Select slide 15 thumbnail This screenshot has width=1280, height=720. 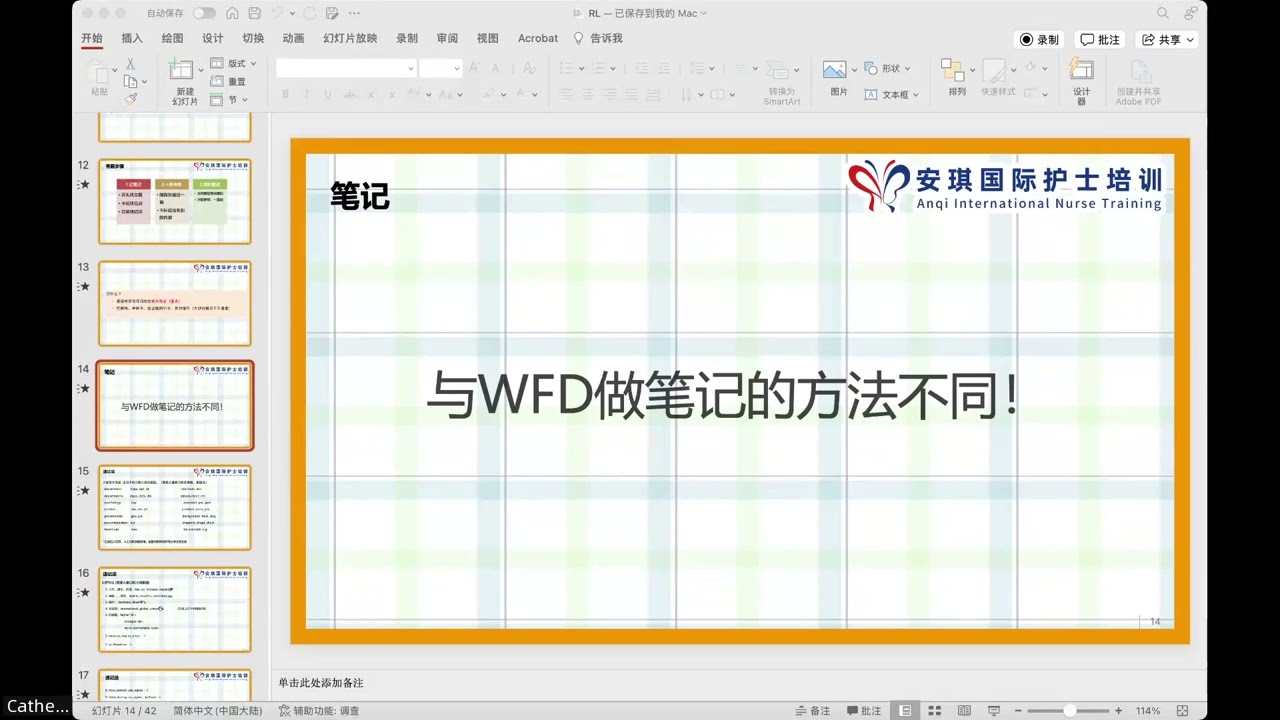pyautogui.click(x=174, y=507)
